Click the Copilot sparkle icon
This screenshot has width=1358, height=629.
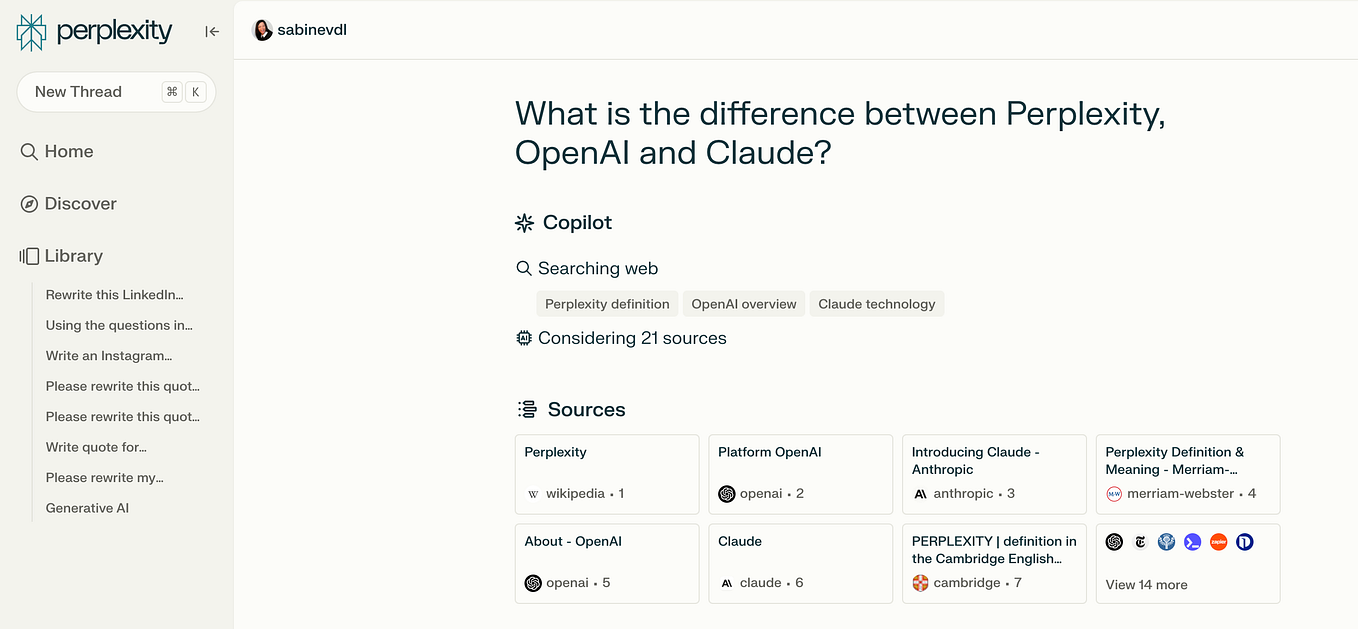point(524,222)
